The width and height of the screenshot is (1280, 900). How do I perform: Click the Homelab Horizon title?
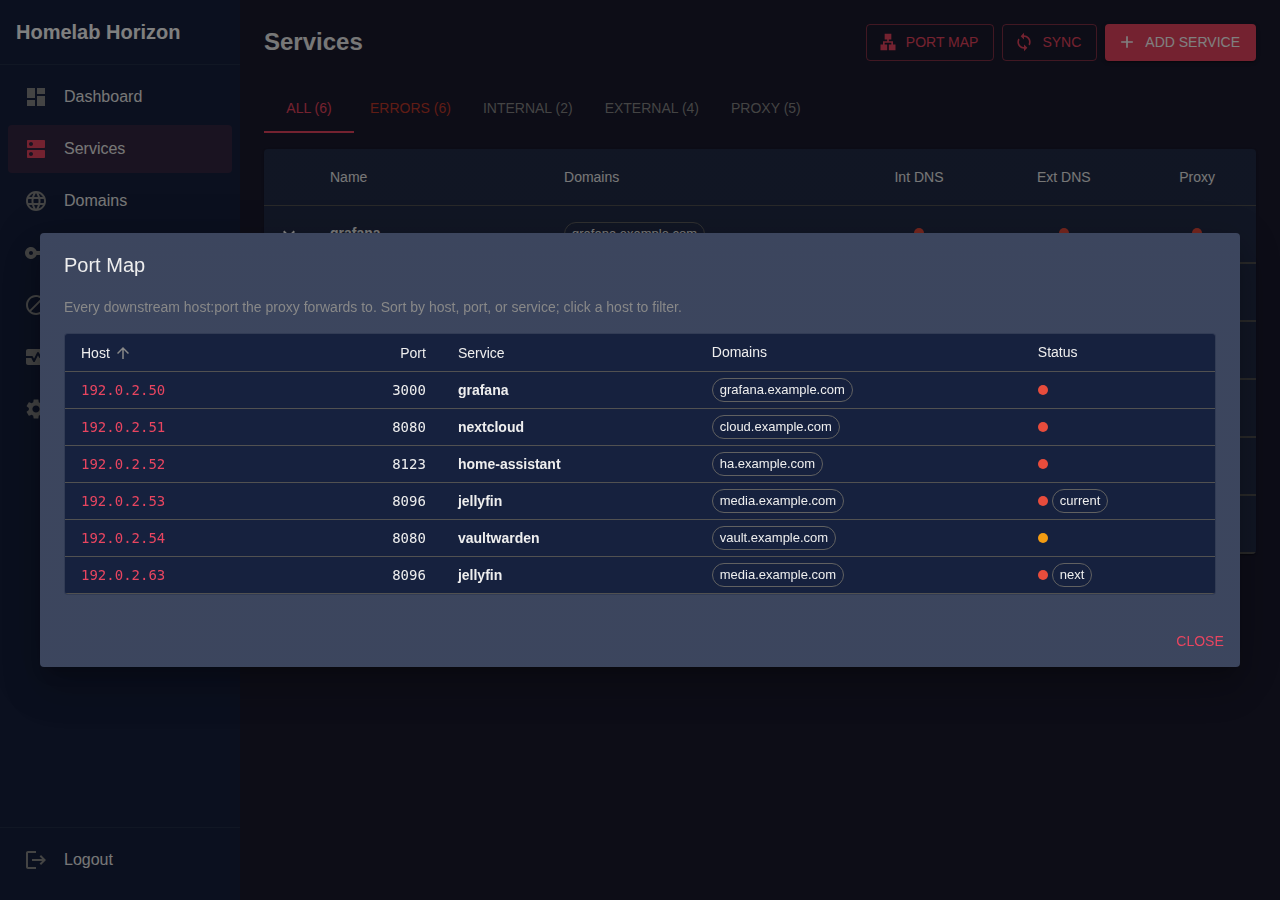(98, 32)
